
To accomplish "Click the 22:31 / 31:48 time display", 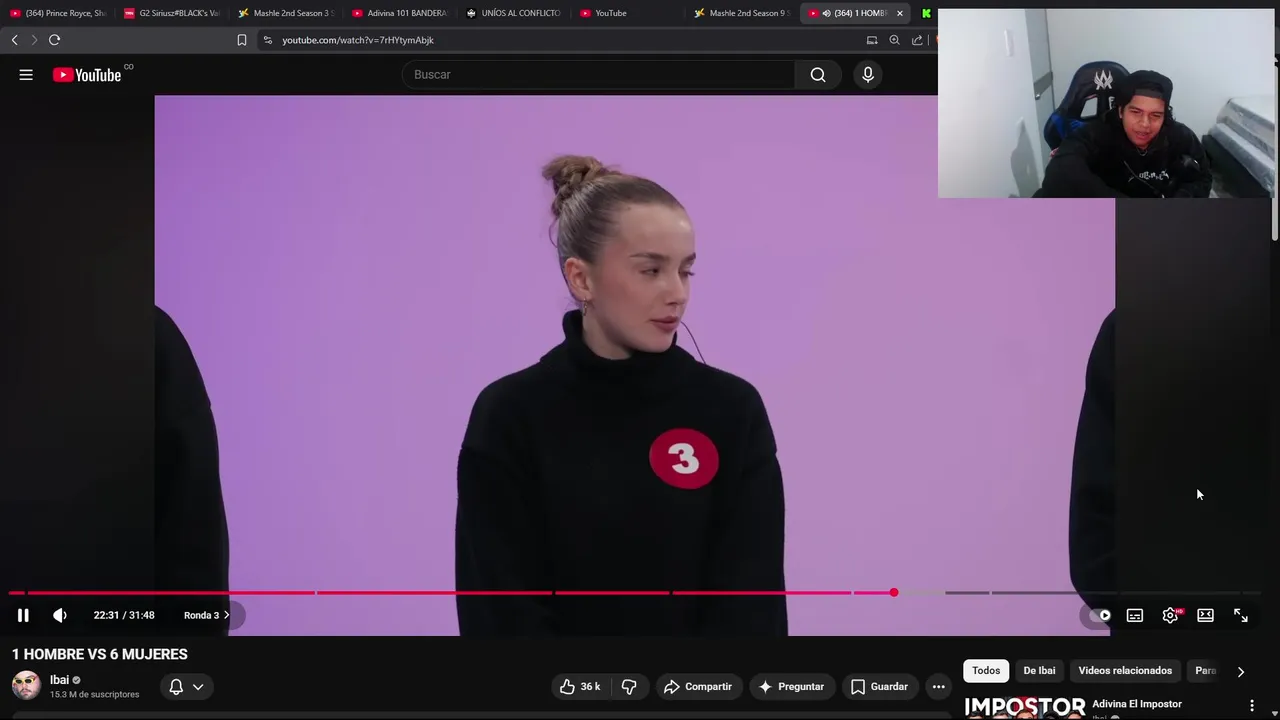I will 124,615.
